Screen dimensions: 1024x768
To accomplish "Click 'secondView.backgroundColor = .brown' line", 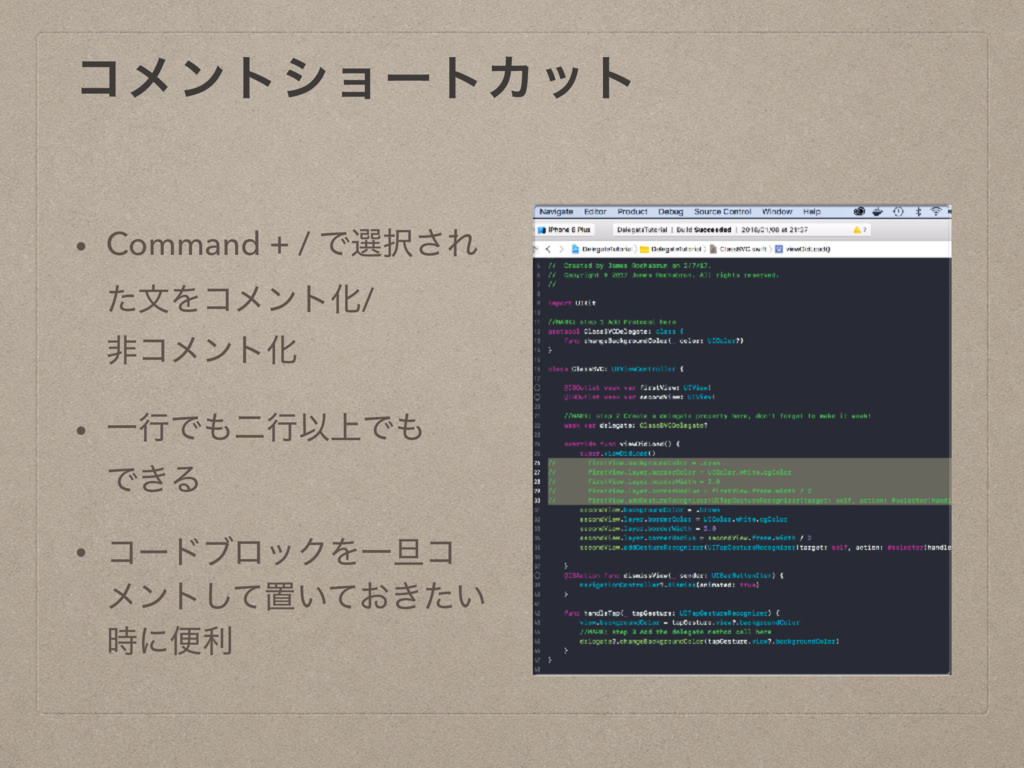I will [650, 509].
